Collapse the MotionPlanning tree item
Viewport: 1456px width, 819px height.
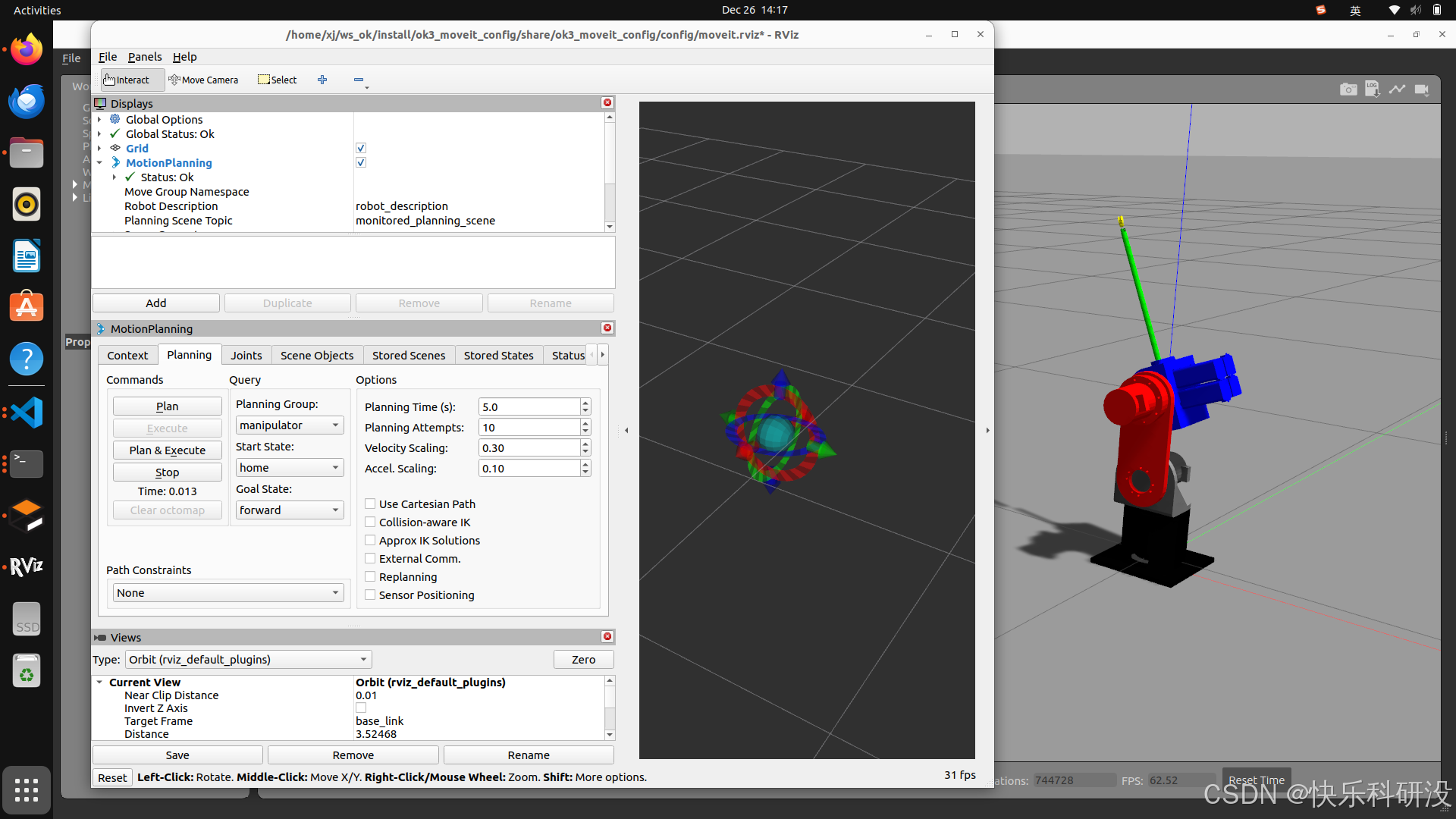pos(99,163)
